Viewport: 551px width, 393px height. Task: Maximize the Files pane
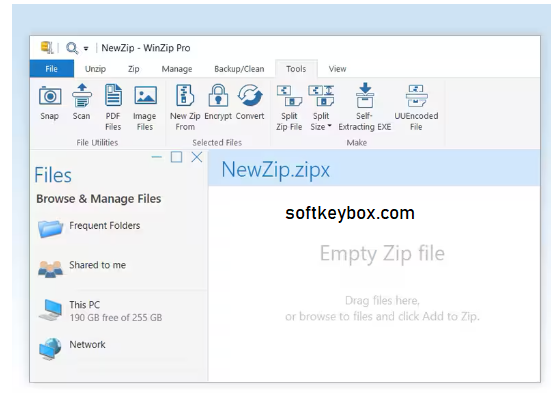coord(176,157)
